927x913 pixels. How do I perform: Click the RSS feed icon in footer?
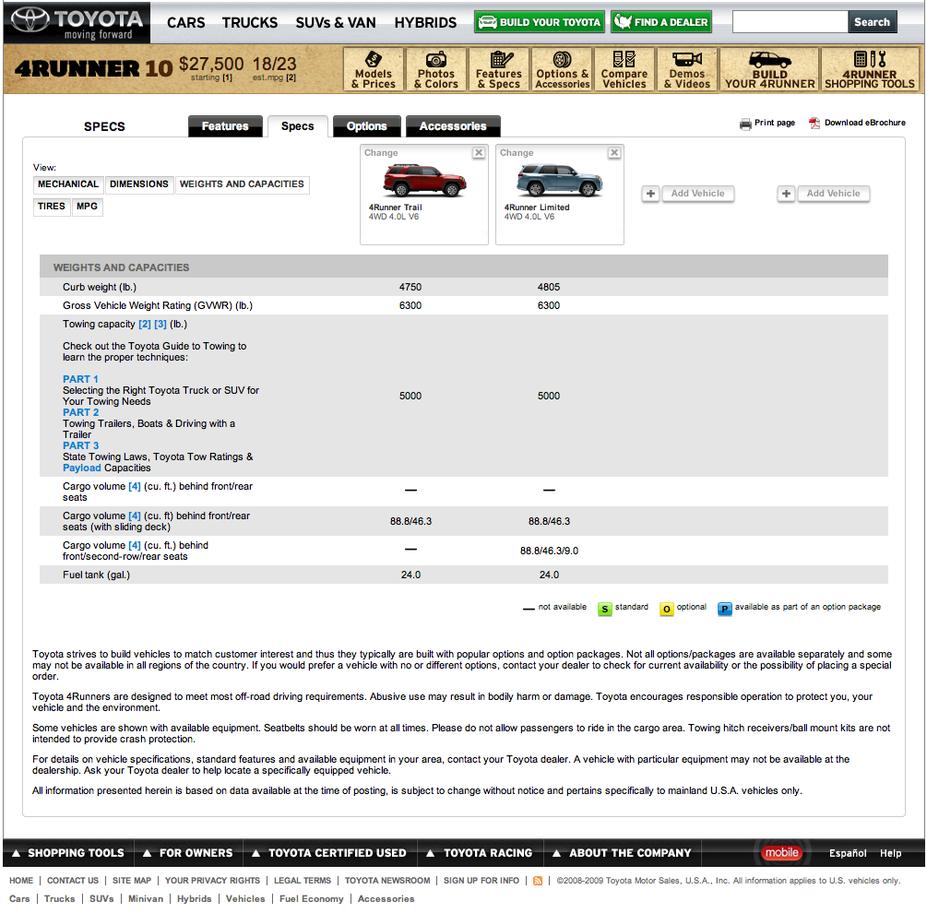537,880
